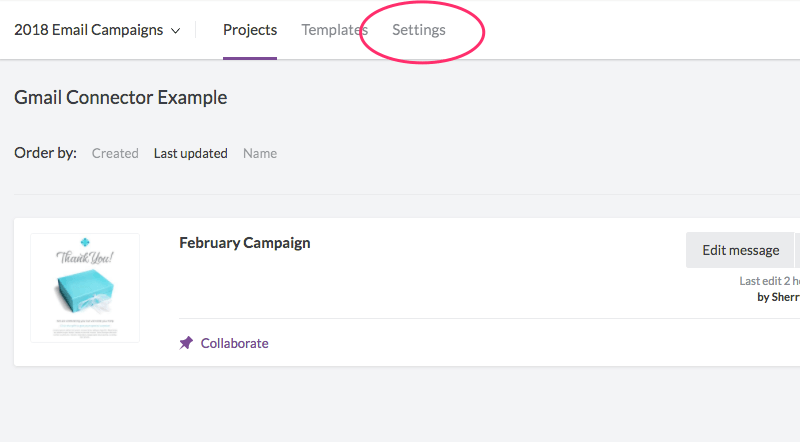
Task: Switch to the Projects tab
Action: (250, 30)
